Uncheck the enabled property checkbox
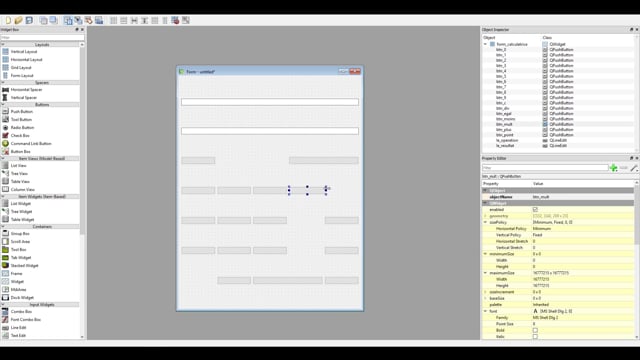Screen dimensions: 640x360 (535, 209)
